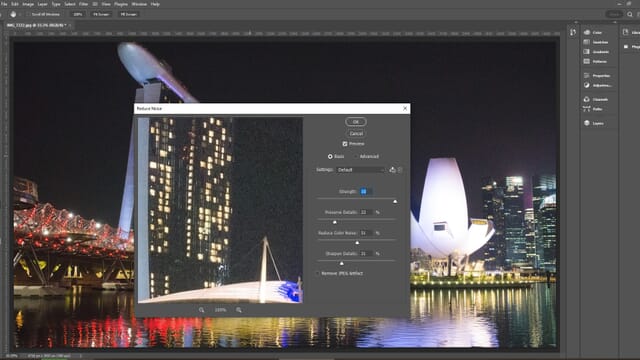Viewport: 640px width, 360px height.
Task: Click the 100% zoom button
Action: [x=78, y=14]
